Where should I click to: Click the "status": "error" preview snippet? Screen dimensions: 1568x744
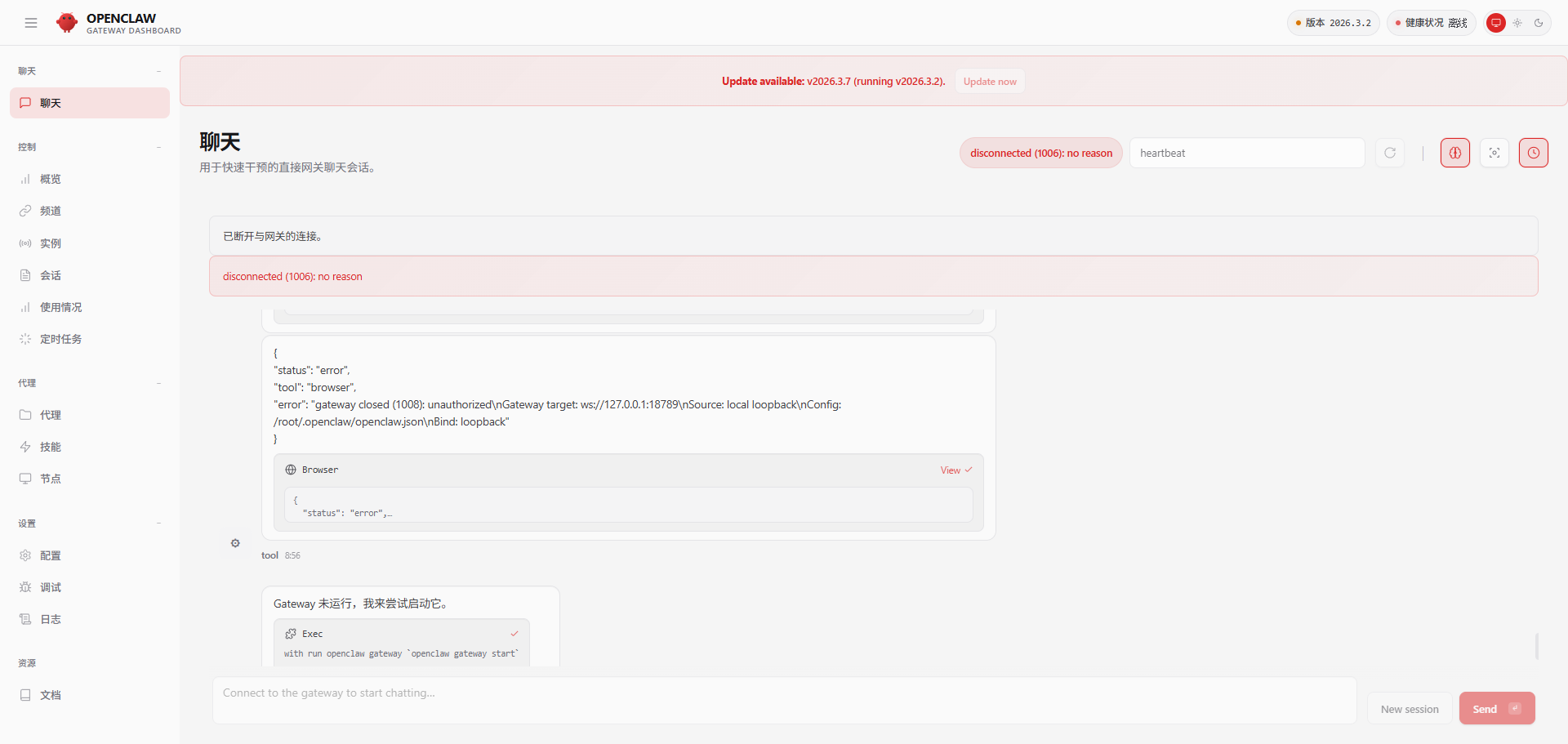tap(629, 505)
